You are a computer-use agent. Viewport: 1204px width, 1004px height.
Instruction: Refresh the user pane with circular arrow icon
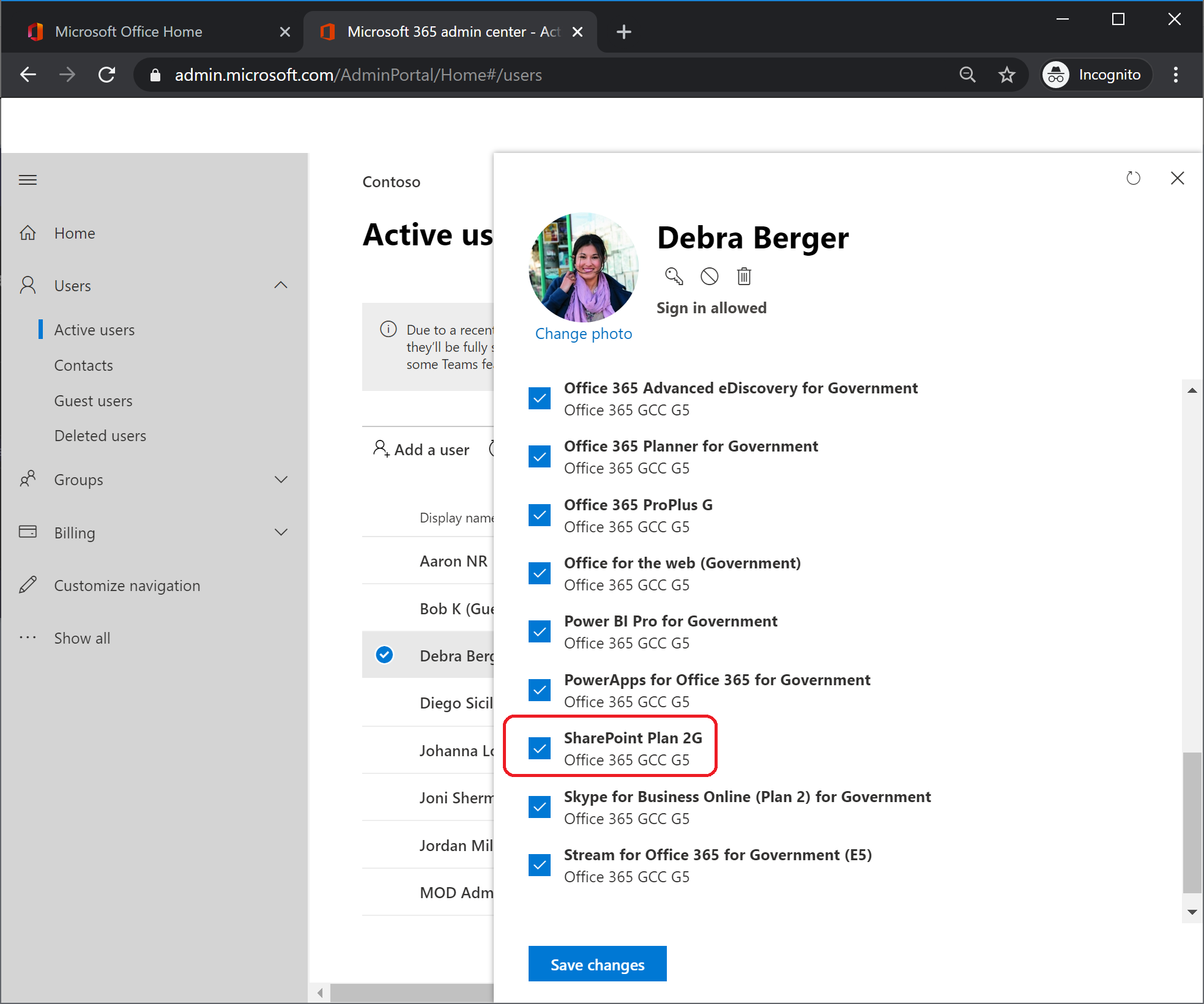1133,178
